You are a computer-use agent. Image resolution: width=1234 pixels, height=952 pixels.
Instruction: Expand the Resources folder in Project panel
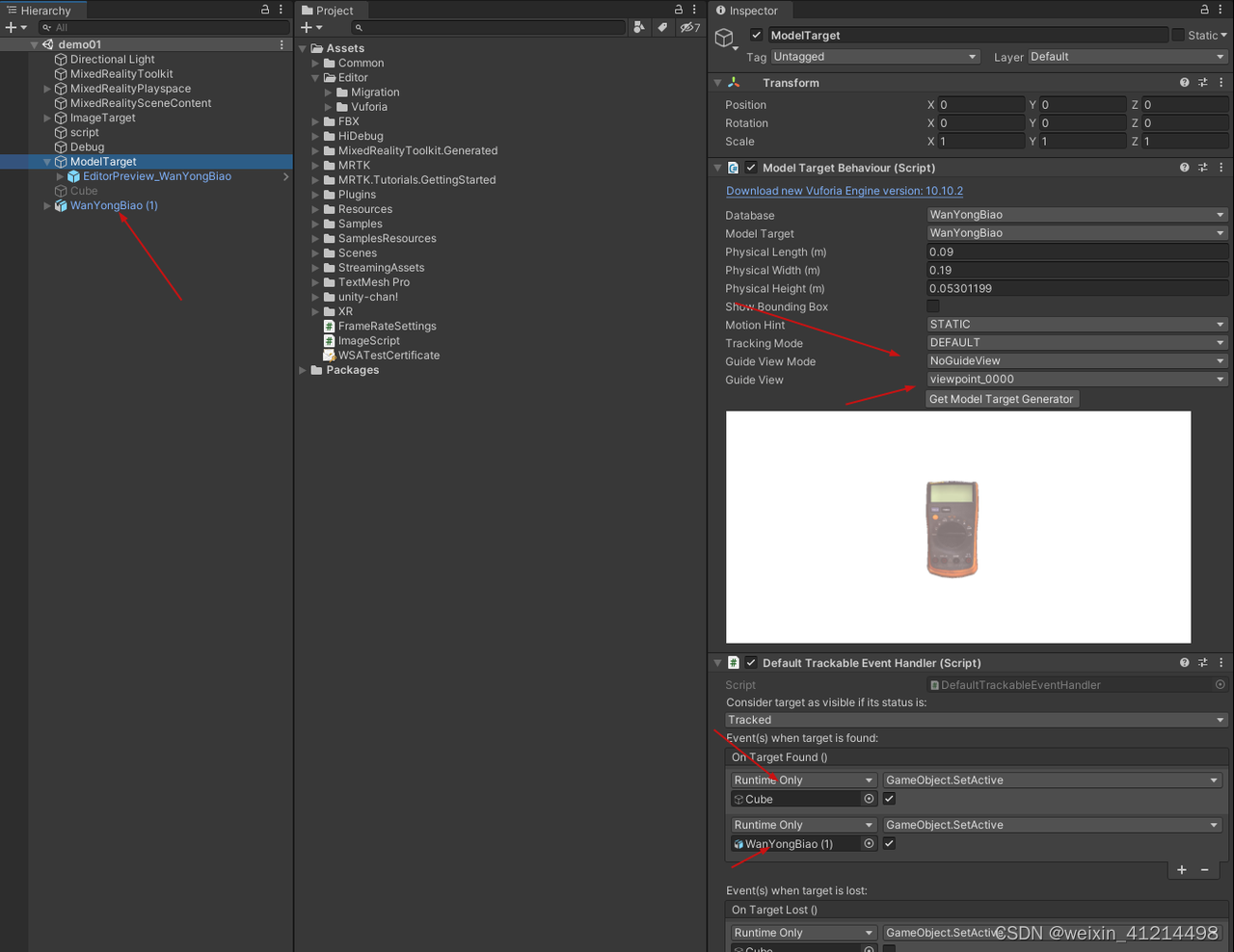314,209
